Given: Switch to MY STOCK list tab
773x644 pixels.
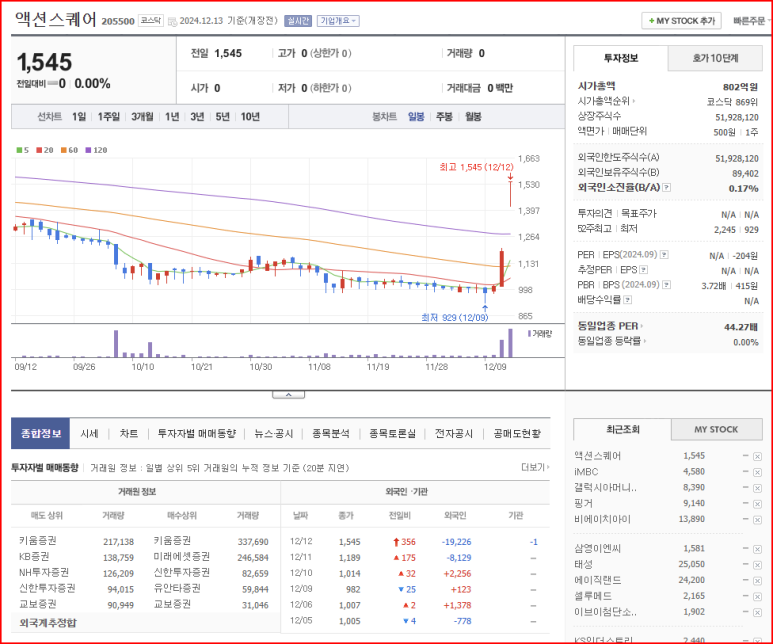Looking at the screenshot, I should tap(716, 429).
